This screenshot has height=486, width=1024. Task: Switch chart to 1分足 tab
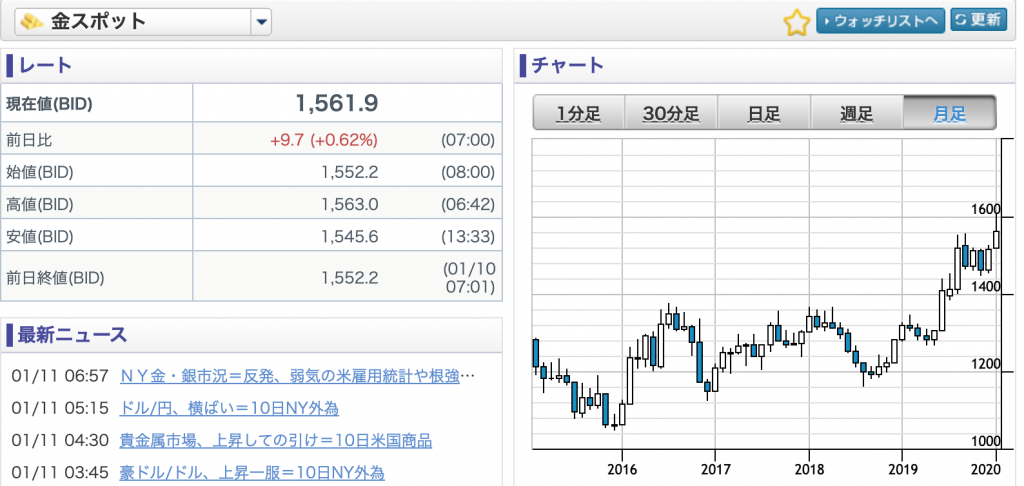(579, 113)
